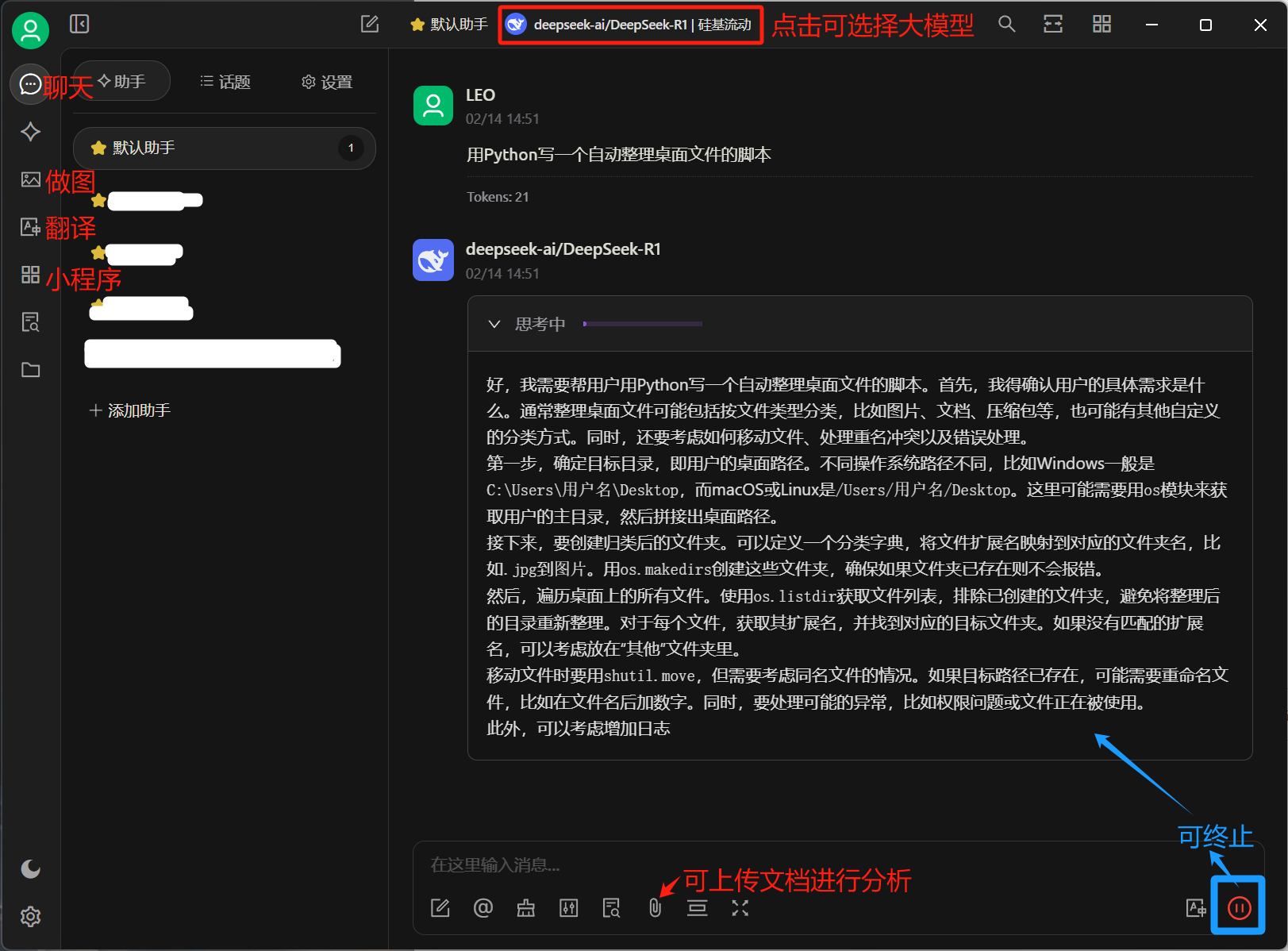Image resolution: width=1288 pixels, height=951 pixels.
Task: Toggle dark theme with the moon icon
Action: pos(30,869)
